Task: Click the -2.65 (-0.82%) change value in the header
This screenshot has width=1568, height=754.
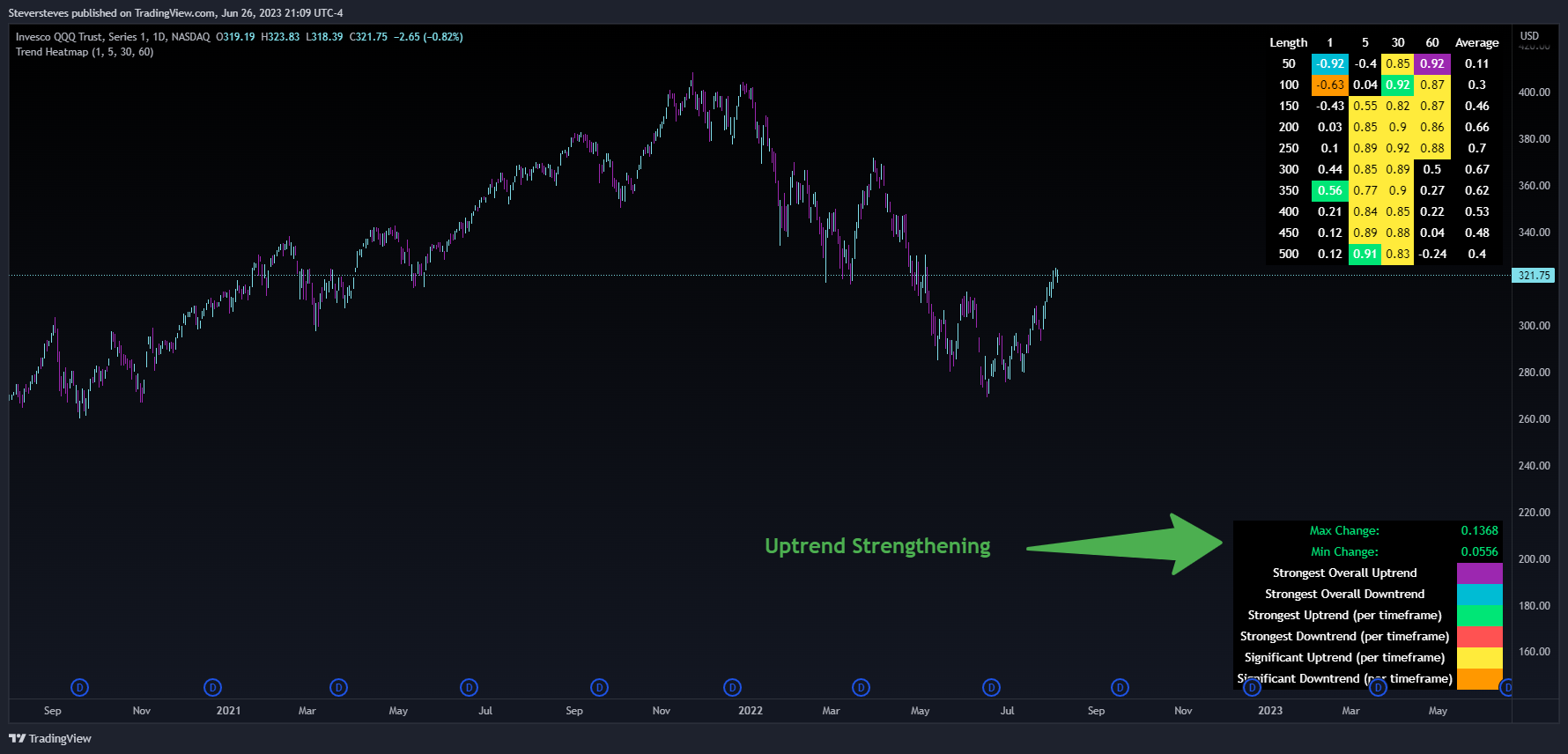Action: coord(428,37)
